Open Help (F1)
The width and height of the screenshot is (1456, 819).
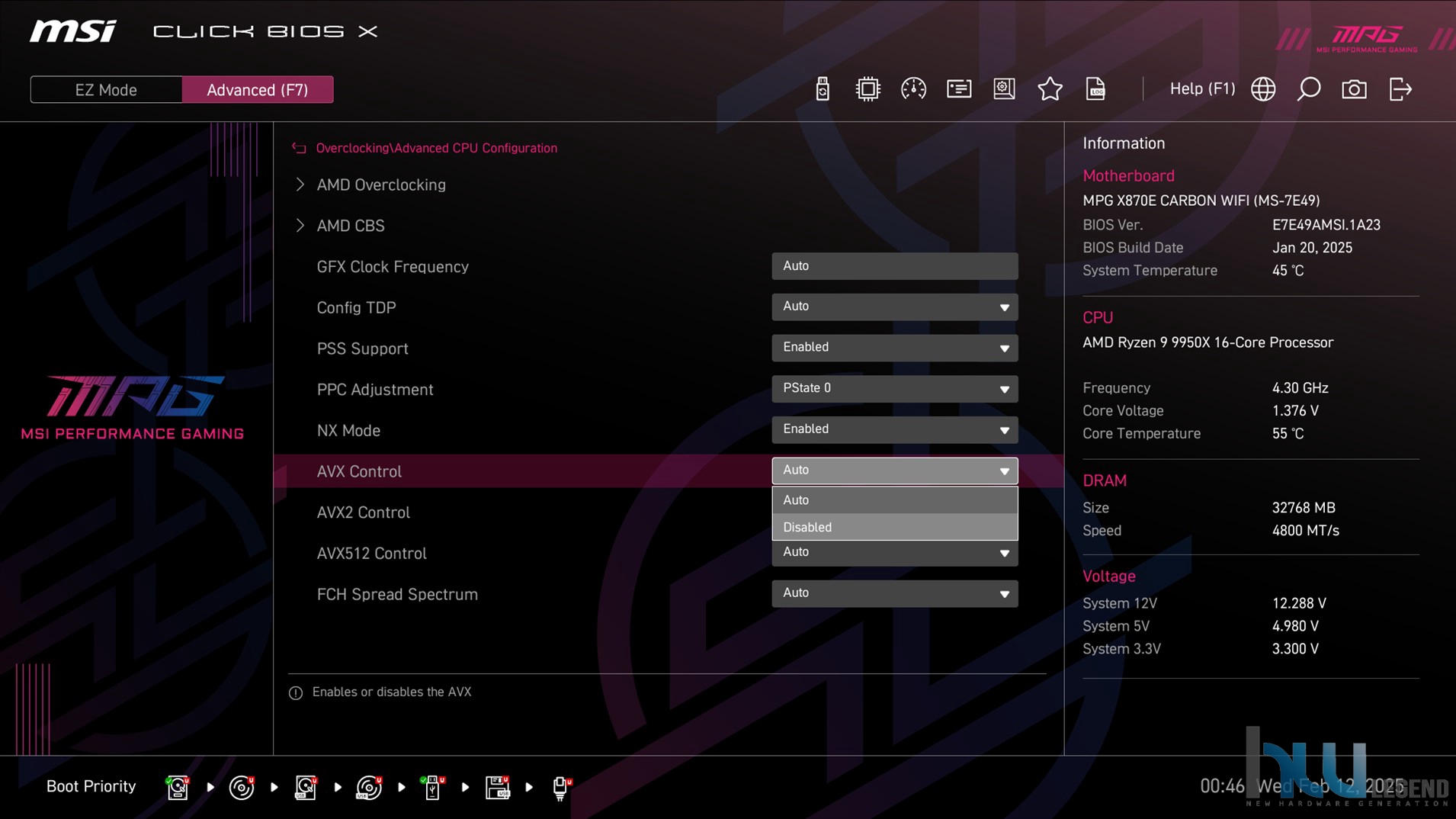click(x=1202, y=88)
